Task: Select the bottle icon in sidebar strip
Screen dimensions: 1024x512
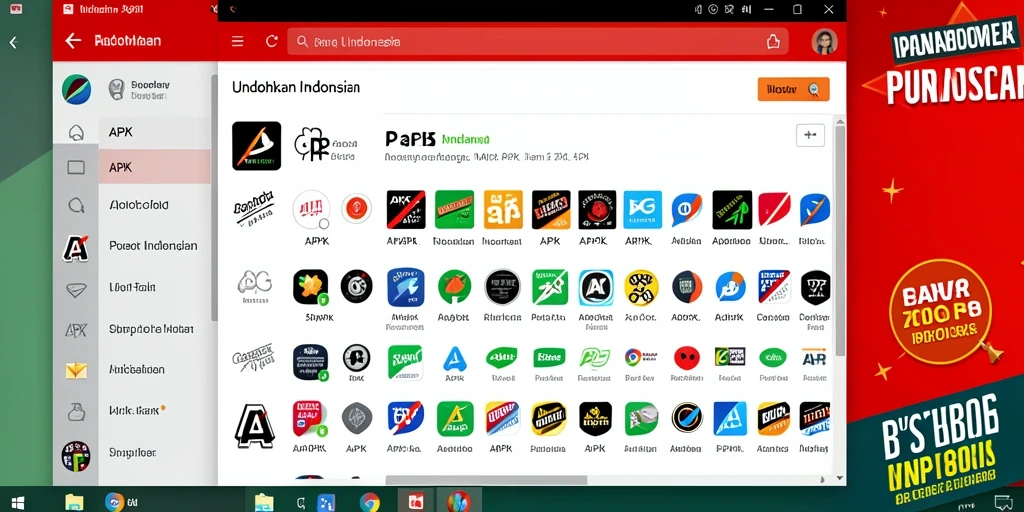Action: click(76, 411)
